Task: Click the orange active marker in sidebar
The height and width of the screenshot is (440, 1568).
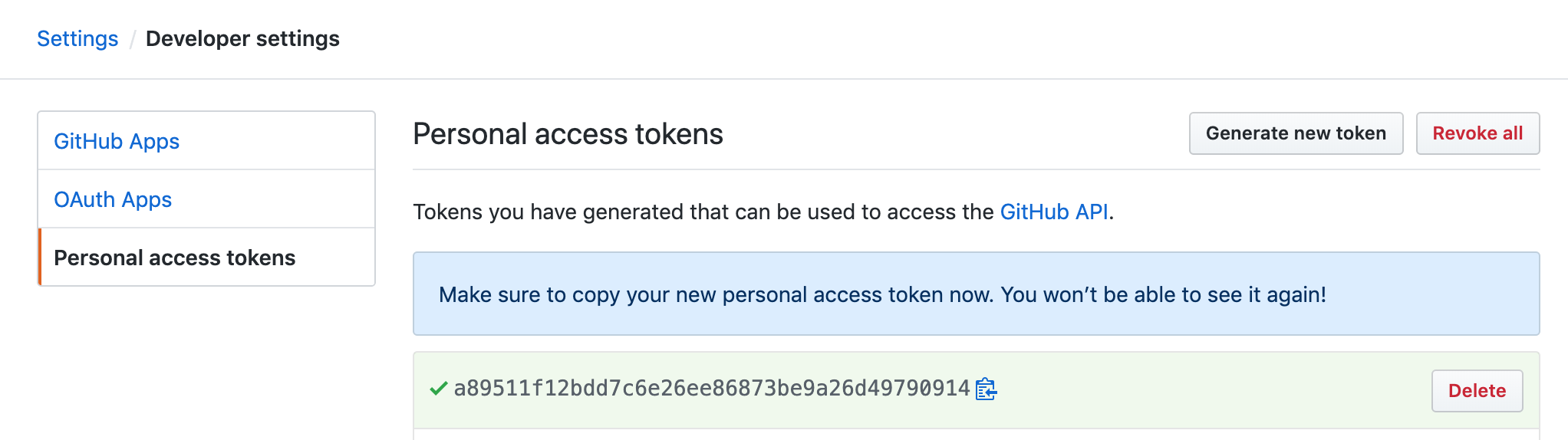Action: (40, 258)
